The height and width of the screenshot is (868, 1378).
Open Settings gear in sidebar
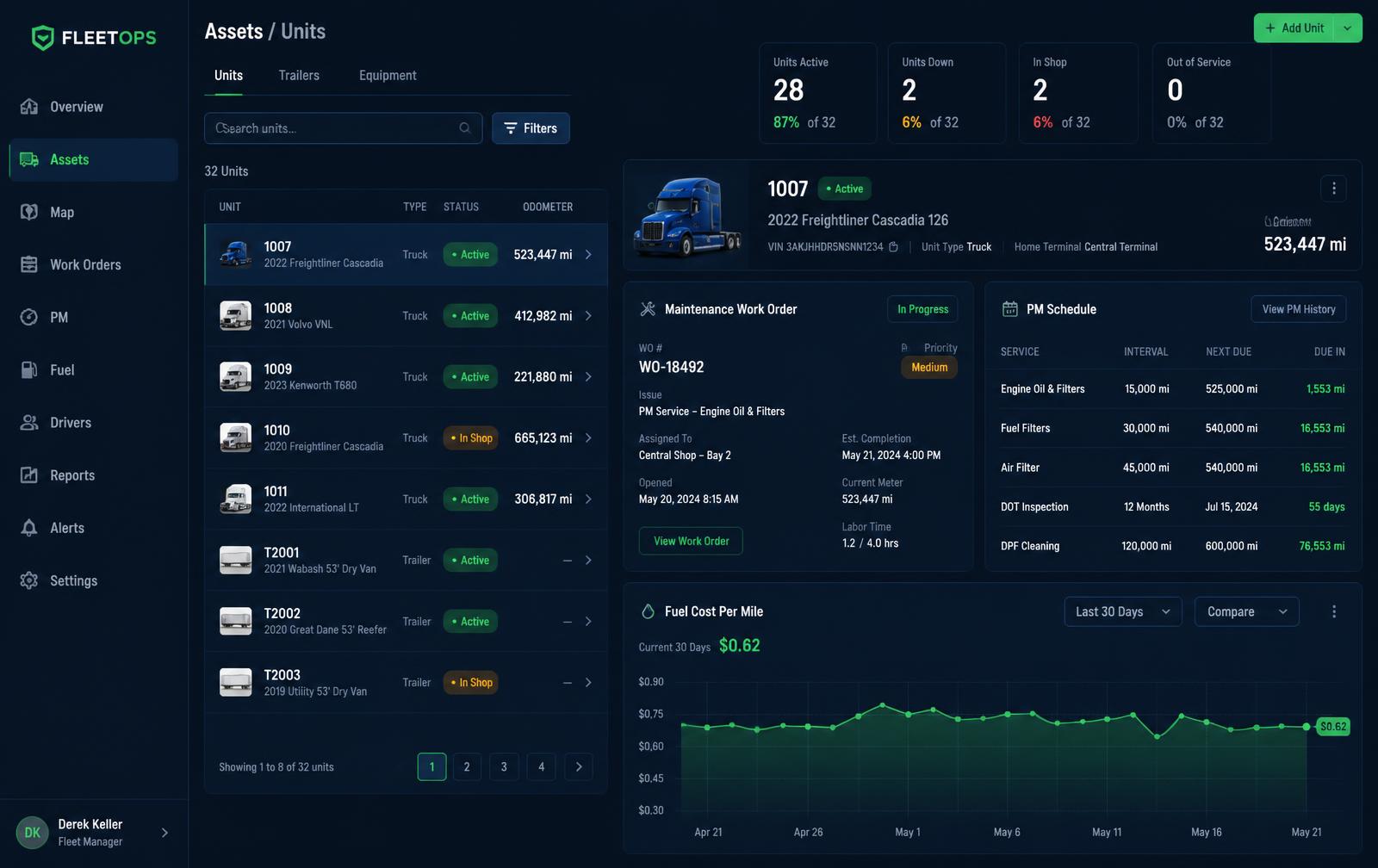click(29, 580)
